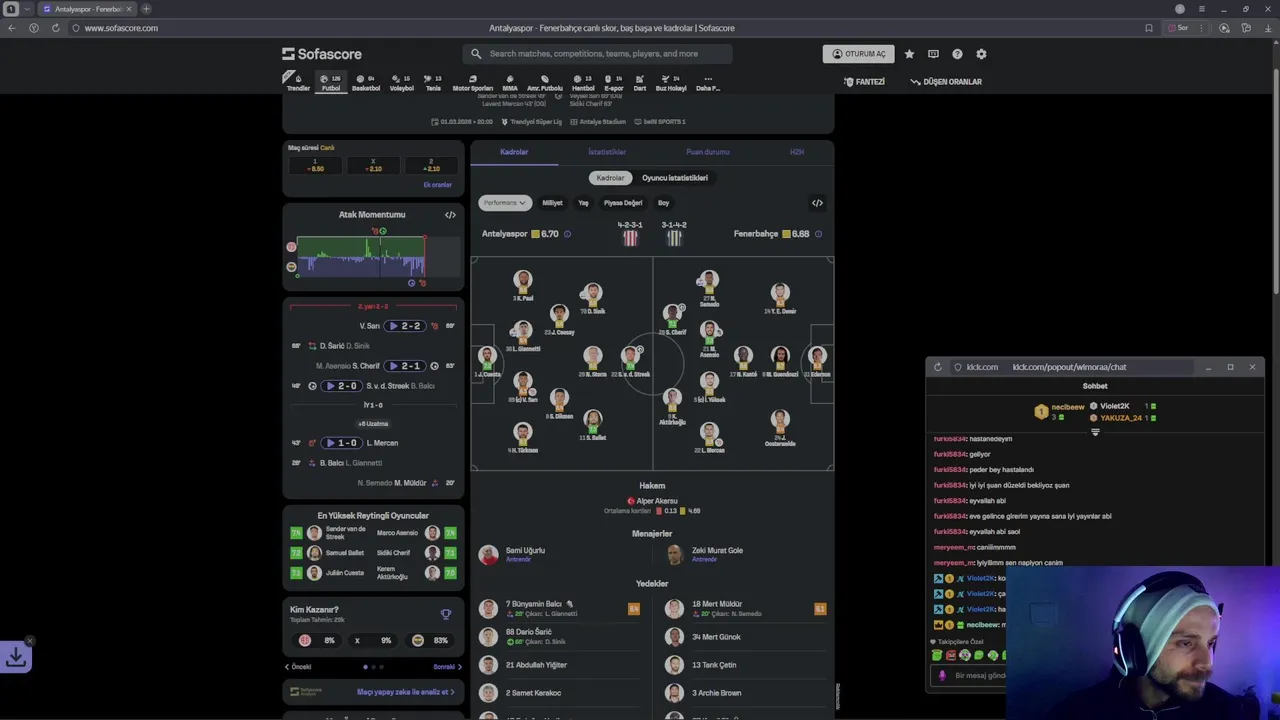
Task: Vote draw X at 9%
Action: click(x=373, y=640)
